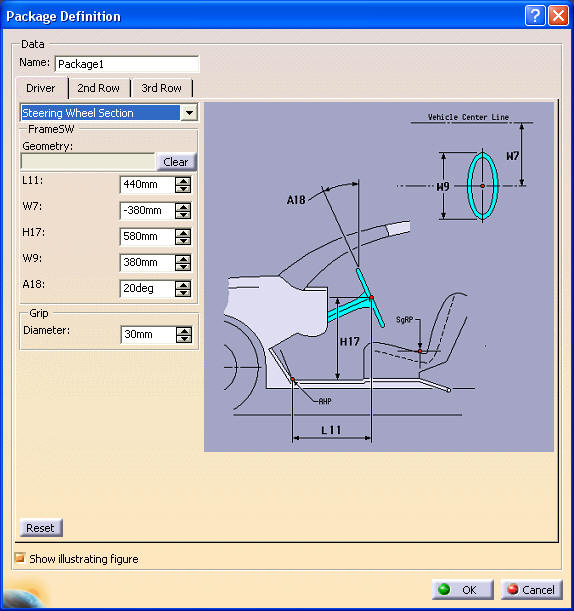Switch to the 3rd Row tab

(161, 88)
